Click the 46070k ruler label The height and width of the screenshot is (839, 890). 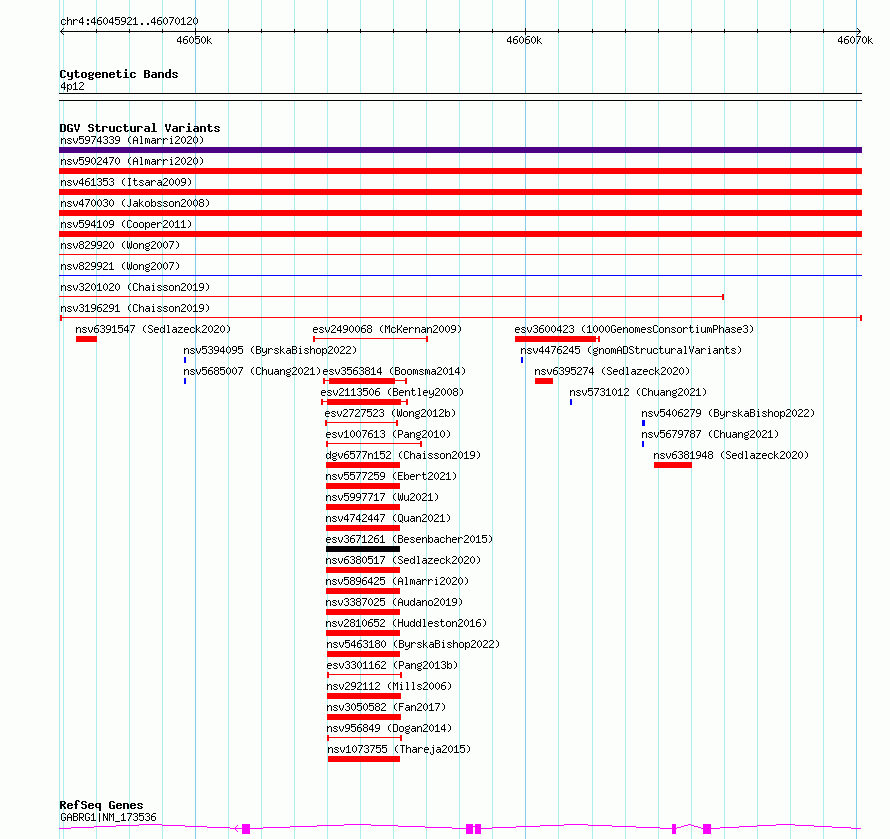(855, 40)
